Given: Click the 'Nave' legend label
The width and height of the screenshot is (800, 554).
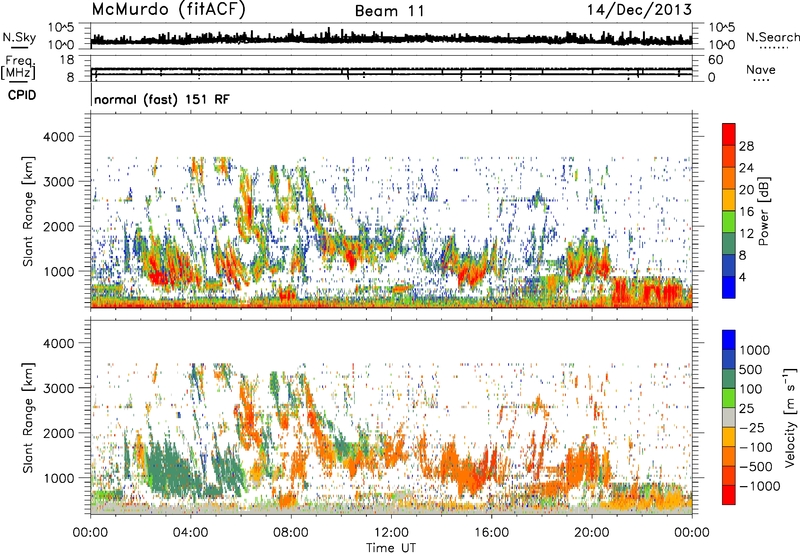Looking at the screenshot, I should 761,70.
